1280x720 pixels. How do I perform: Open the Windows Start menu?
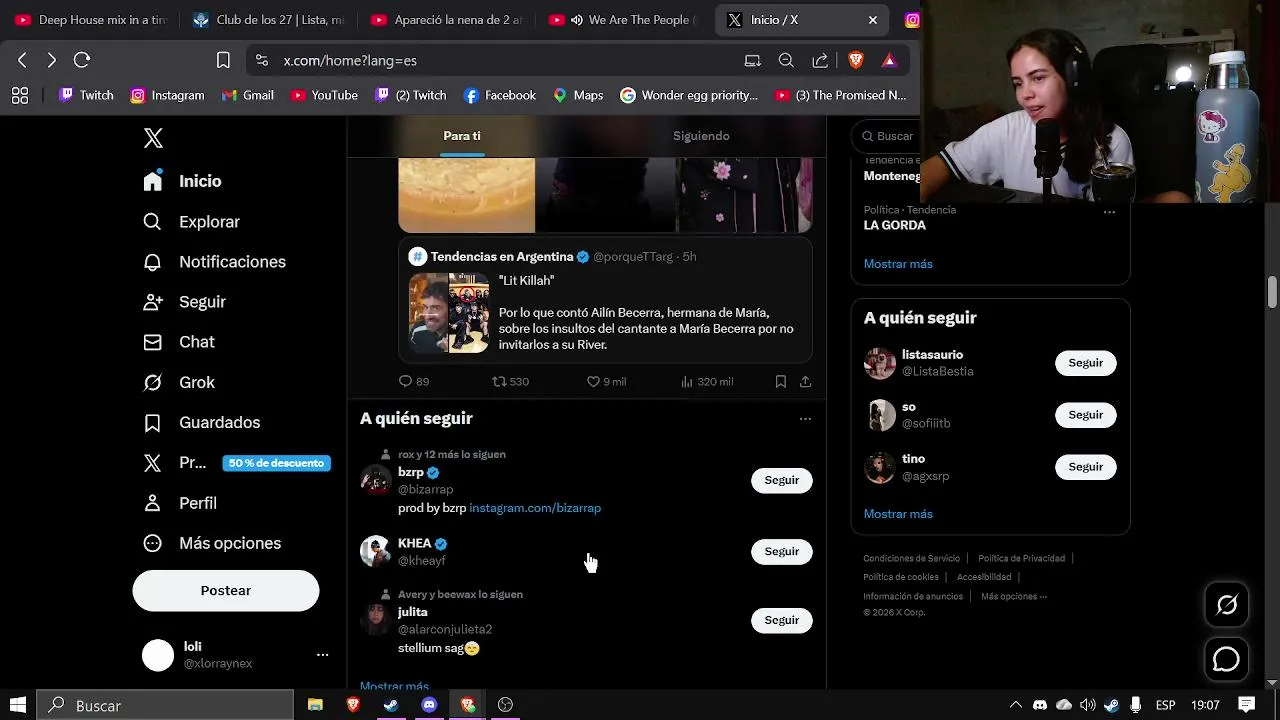(x=18, y=705)
